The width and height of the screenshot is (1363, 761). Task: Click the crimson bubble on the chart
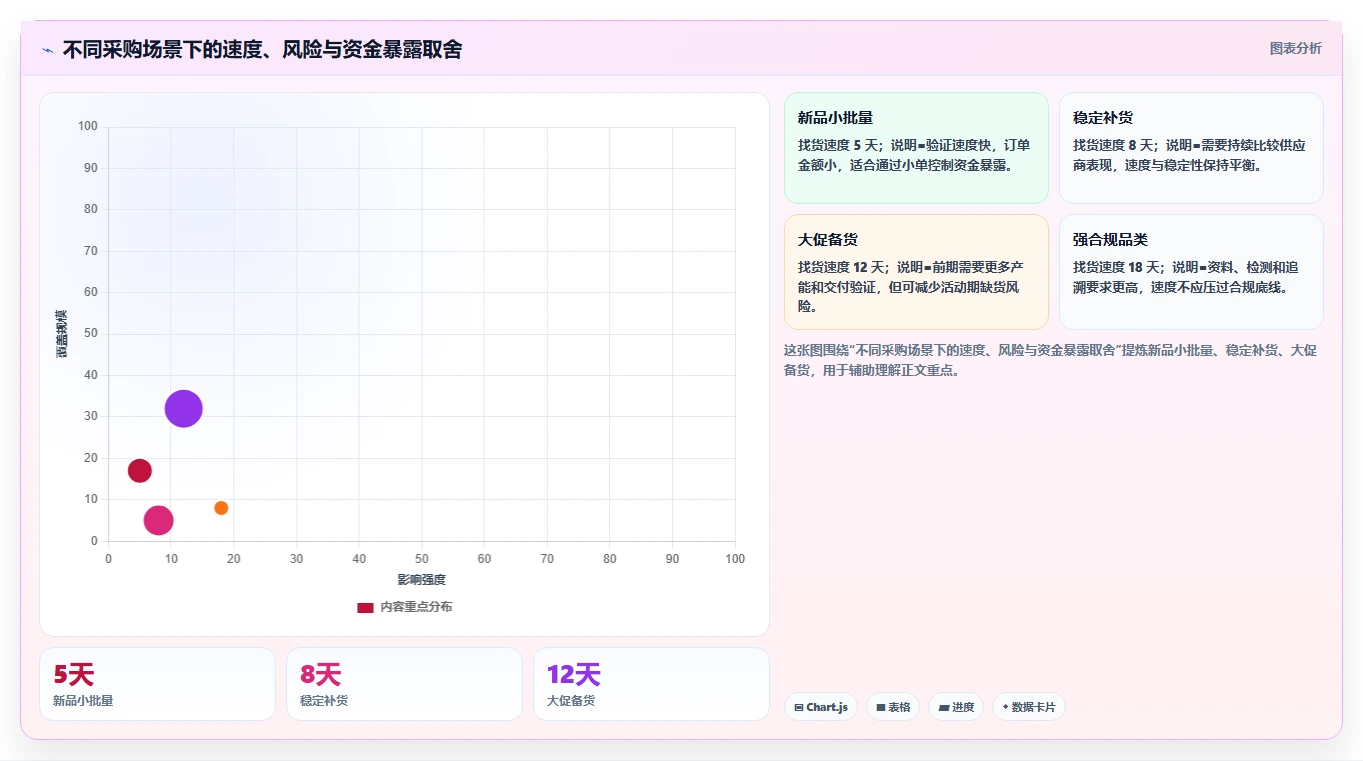click(x=140, y=471)
